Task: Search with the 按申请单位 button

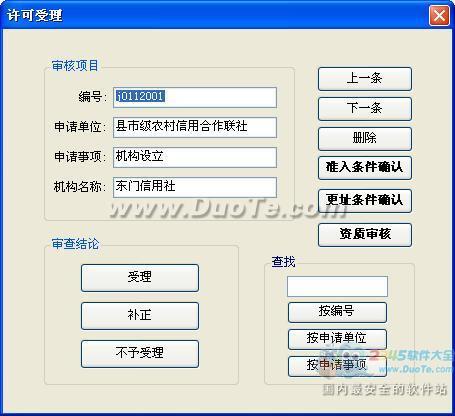Action: coord(337,339)
